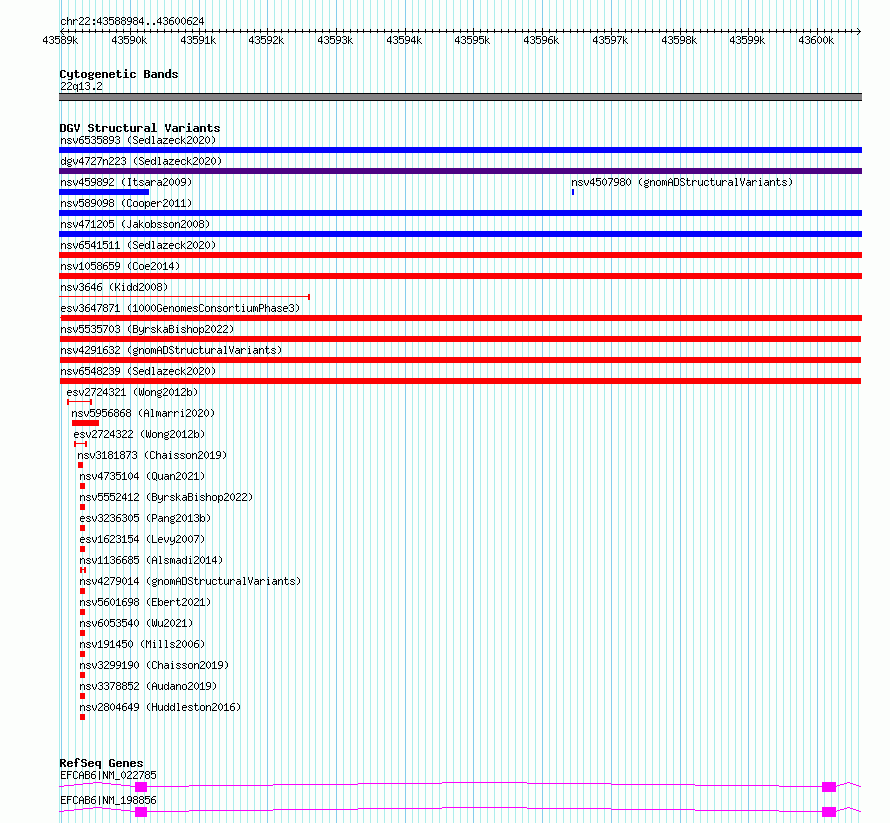
Task: Click nsv471205 (Jakobsson2008) label
Action: point(135,224)
